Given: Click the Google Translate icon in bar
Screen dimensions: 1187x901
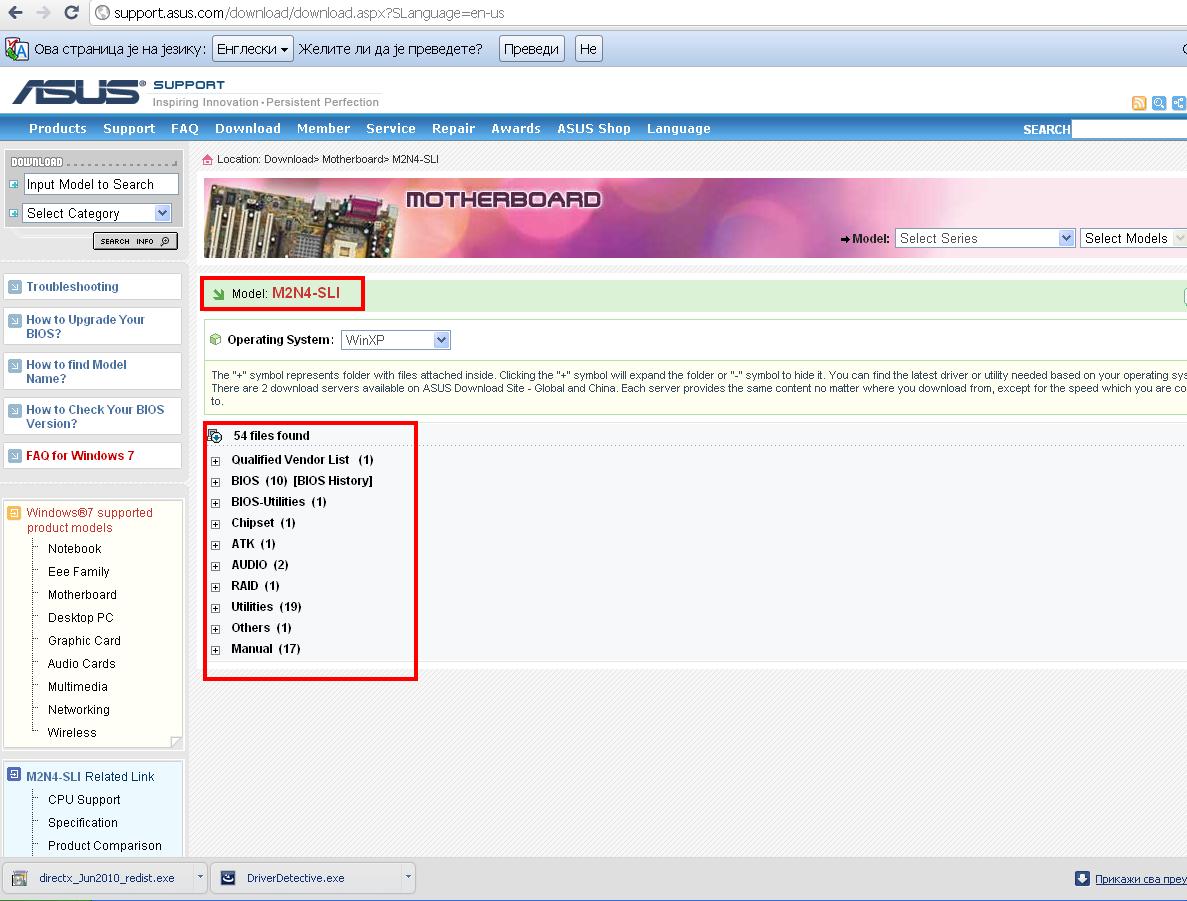Looking at the screenshot, I should pyautogui.click(x=17, y=49).
